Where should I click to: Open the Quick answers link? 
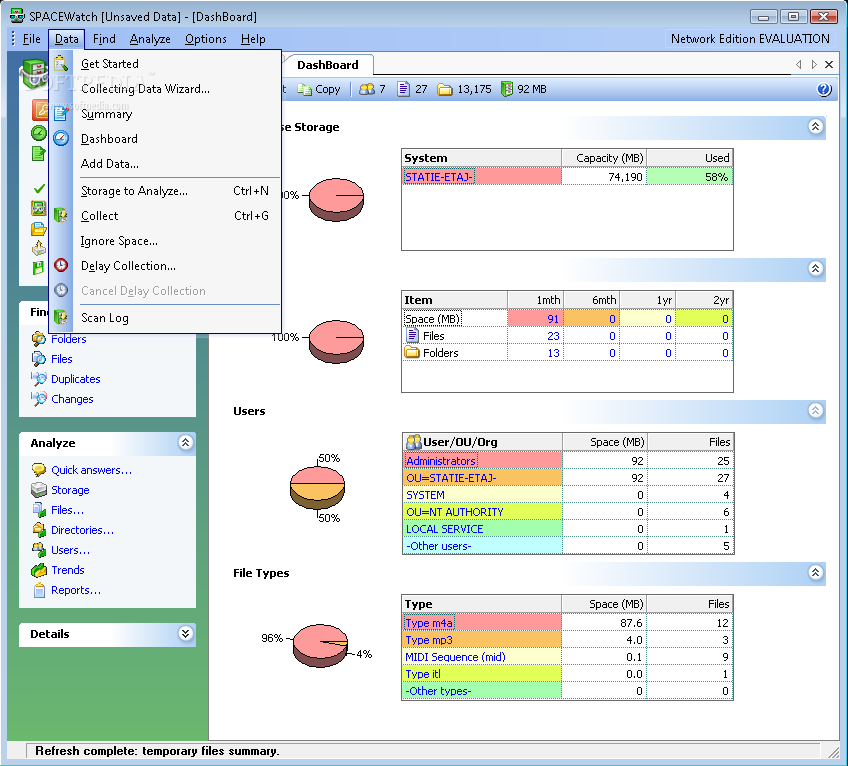(91, 470)
